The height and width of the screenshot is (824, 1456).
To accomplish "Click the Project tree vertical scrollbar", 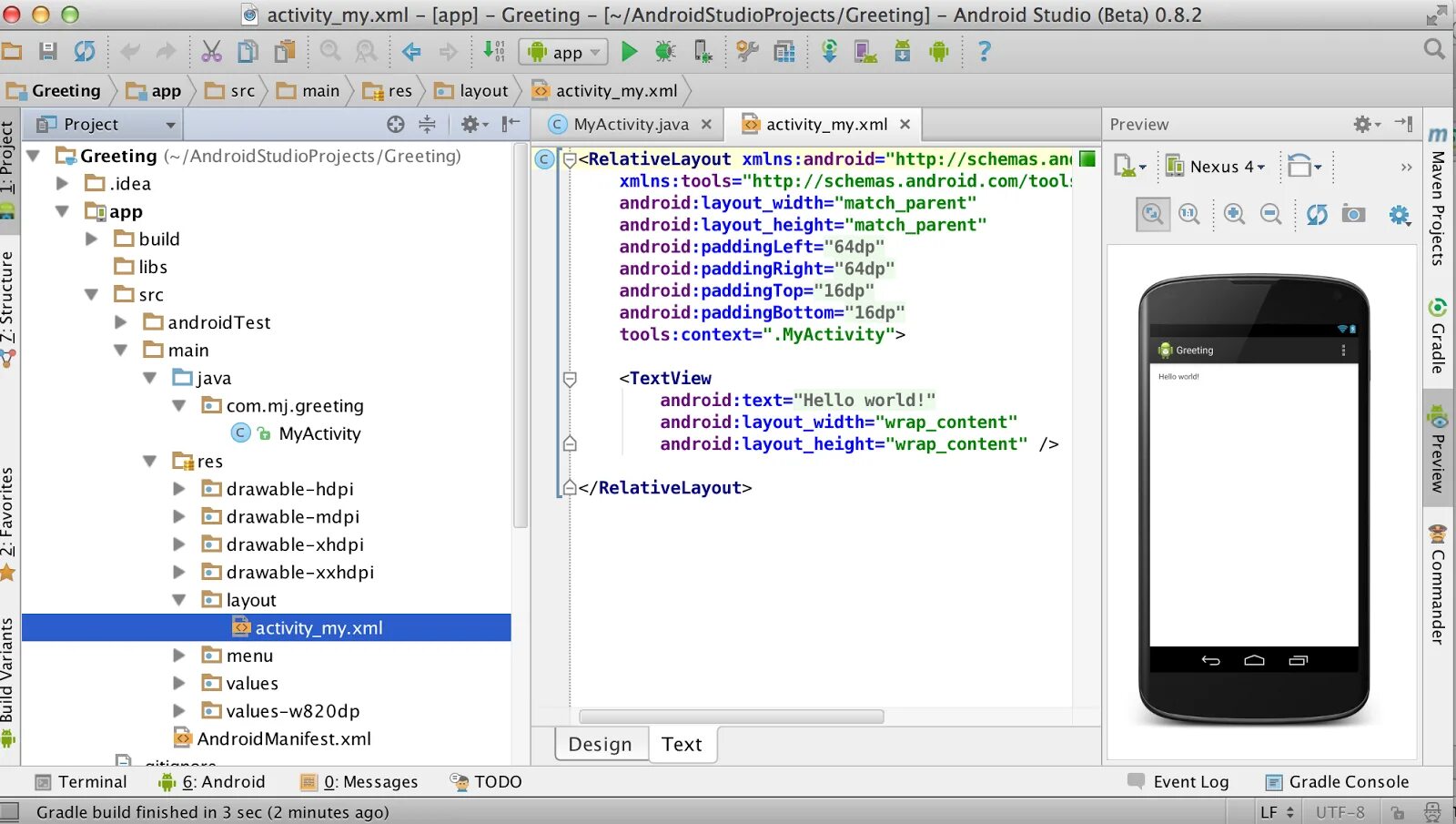I will pyautogui.click(x=521, y=337).
